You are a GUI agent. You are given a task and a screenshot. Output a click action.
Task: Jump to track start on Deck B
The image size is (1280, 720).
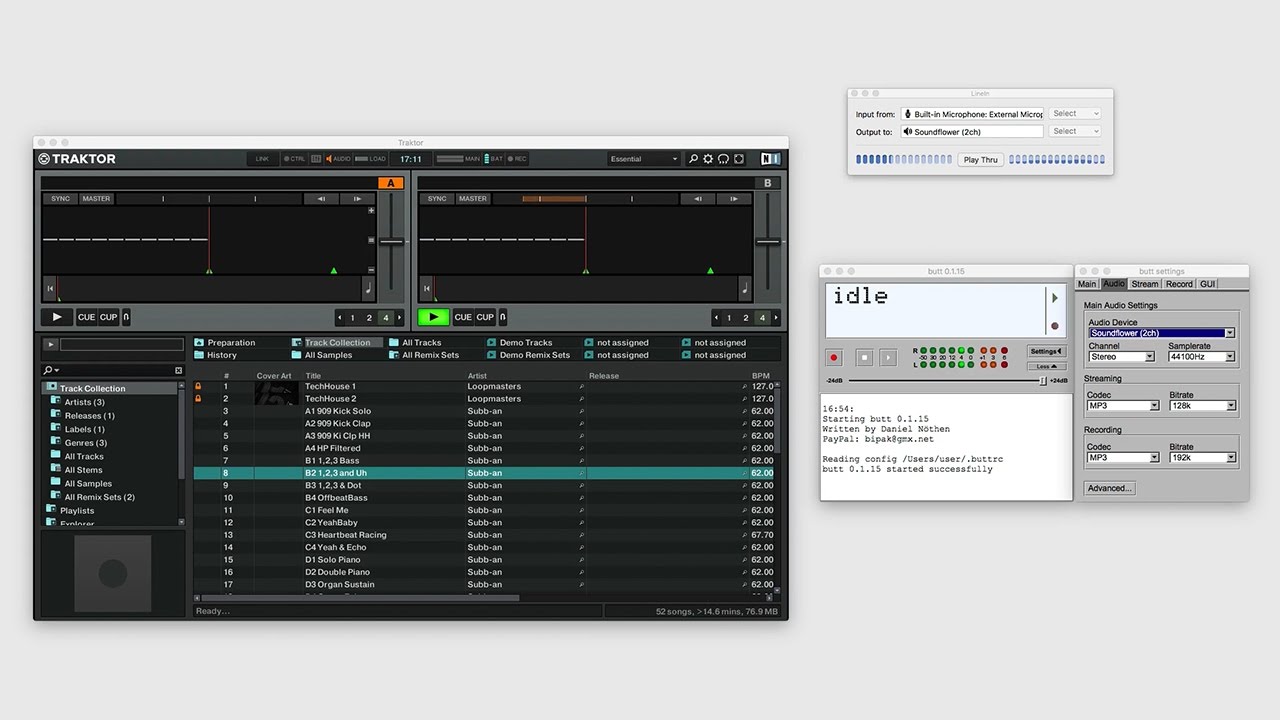click(426, 289)
